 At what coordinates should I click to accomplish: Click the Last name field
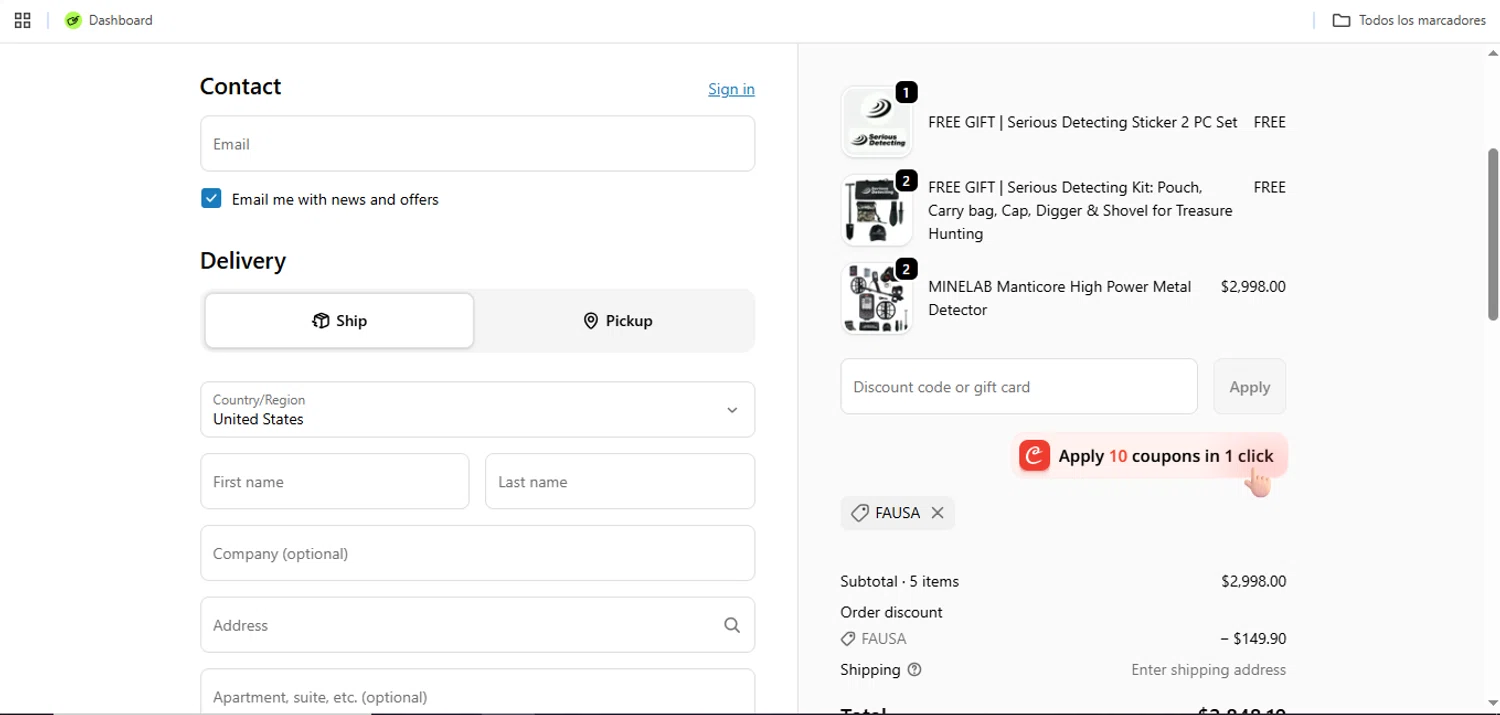tap(620, 481)
